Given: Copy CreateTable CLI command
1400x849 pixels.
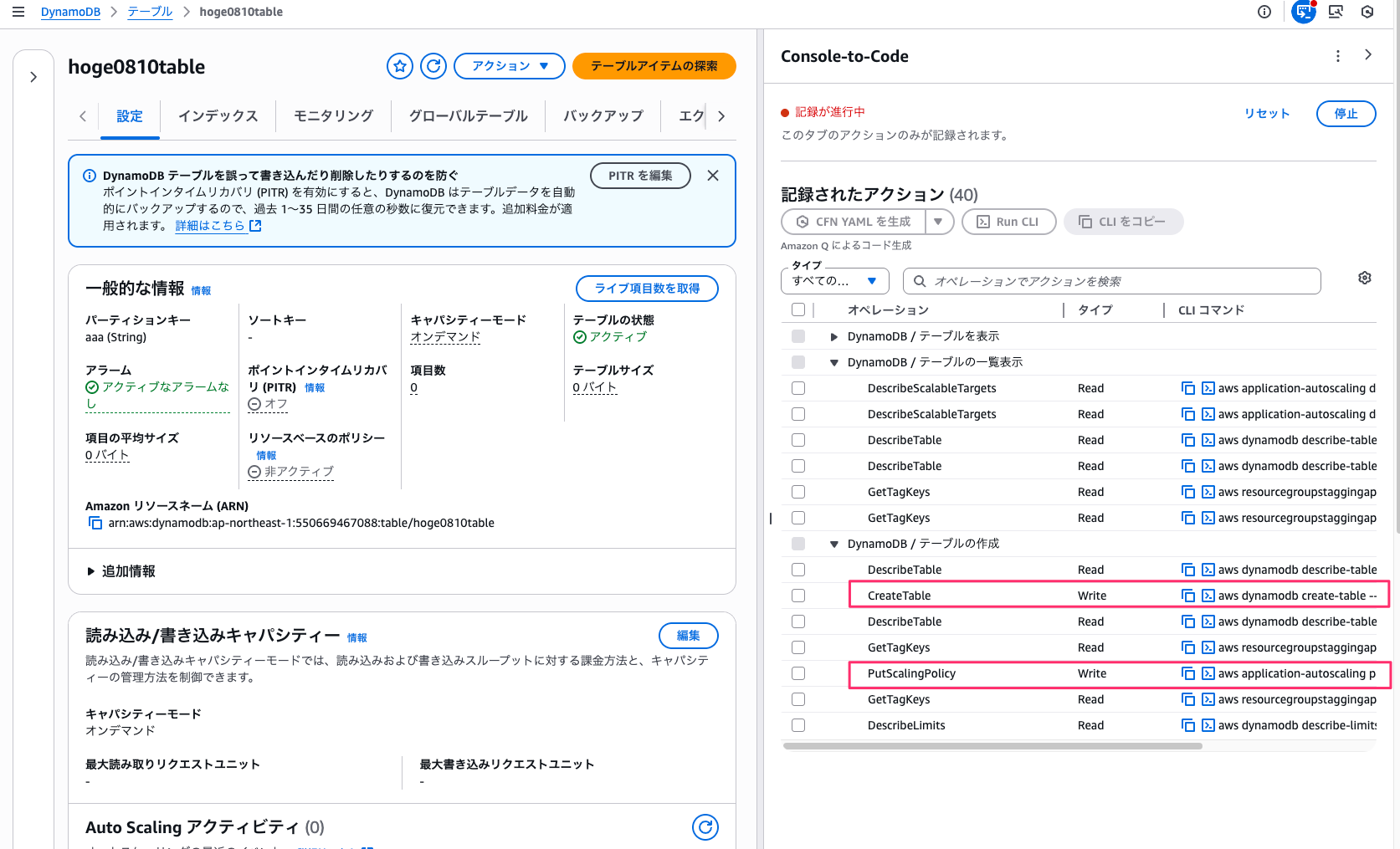Looking at the screenshot, I should pos(1188,596).
